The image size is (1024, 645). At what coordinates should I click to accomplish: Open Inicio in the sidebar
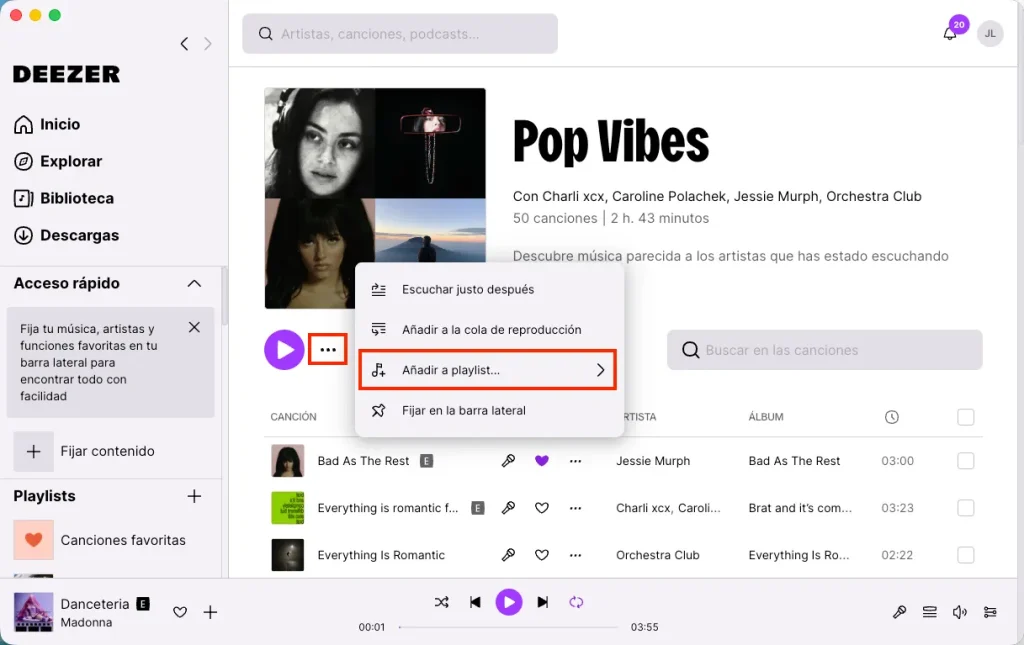[x=47, y=124]
